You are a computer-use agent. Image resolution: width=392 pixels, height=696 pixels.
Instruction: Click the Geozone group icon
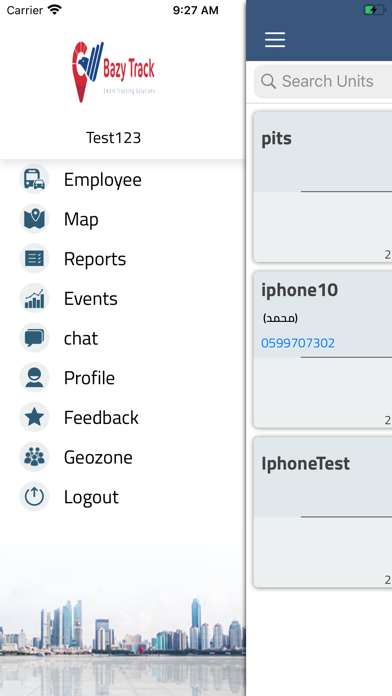click(34, 457)
